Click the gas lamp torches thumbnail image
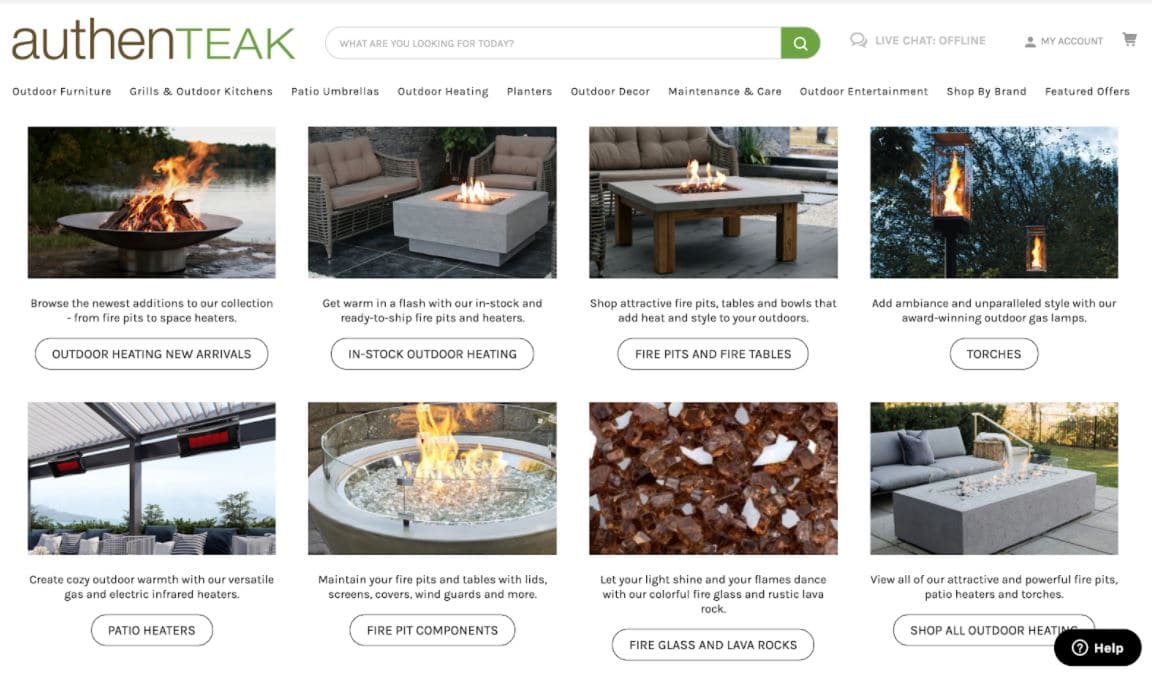 994,202
